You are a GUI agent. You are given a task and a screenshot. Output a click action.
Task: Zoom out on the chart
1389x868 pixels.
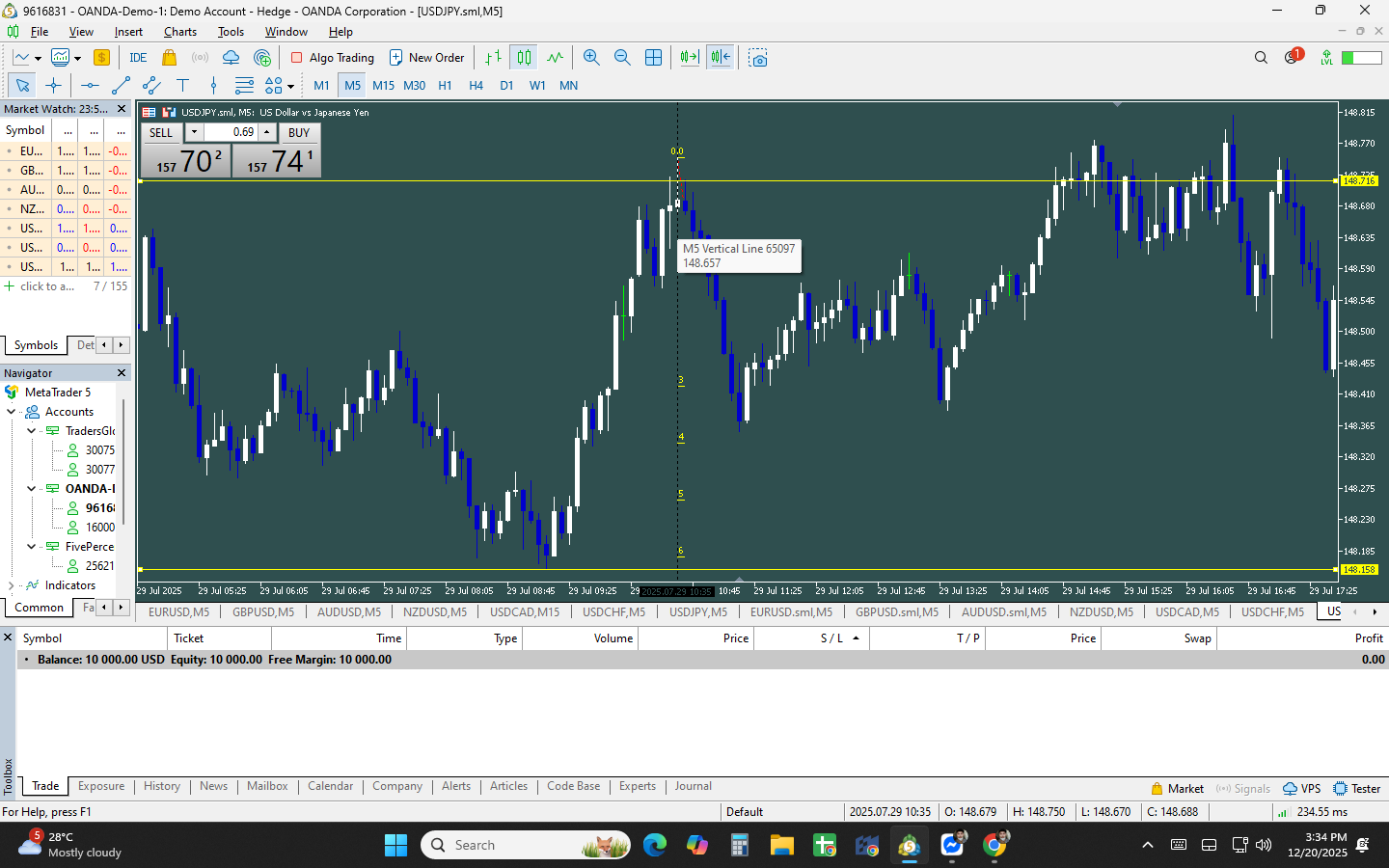[622, 58]
